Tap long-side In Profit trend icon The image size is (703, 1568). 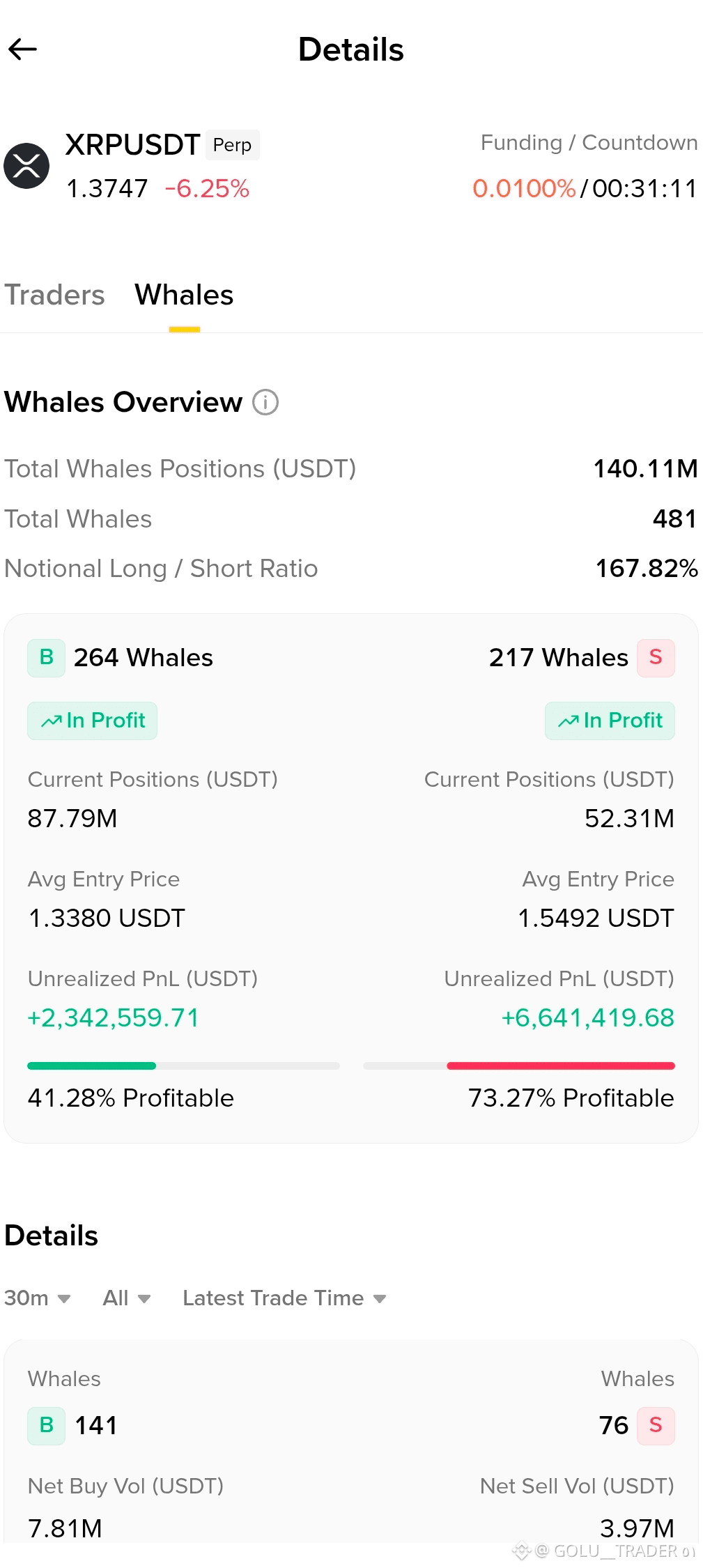52,721
